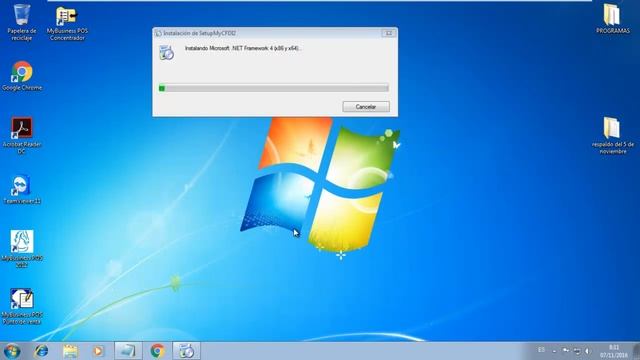Close the installation dialog window

(x=389, y=33)
